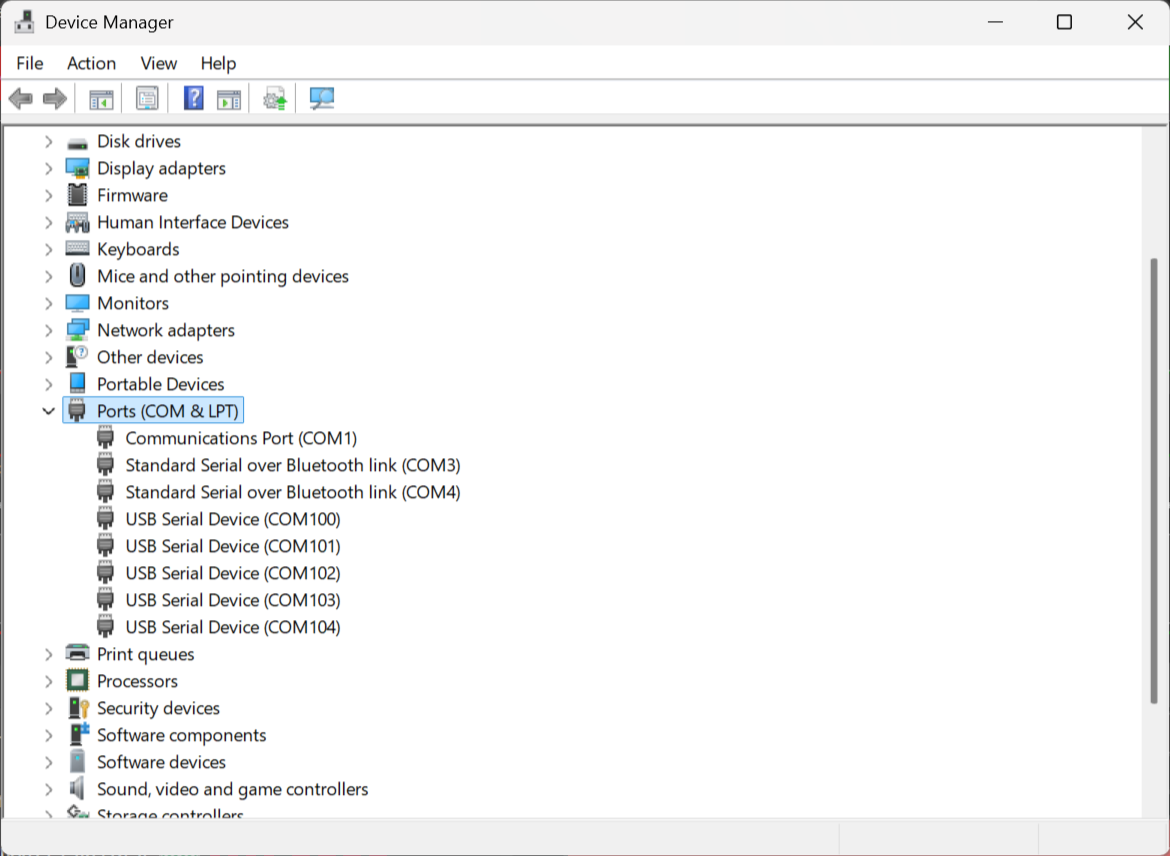Collapse the Ports (COM & LPT) node
Screen dimensions: 1170x856
point(49,411)
